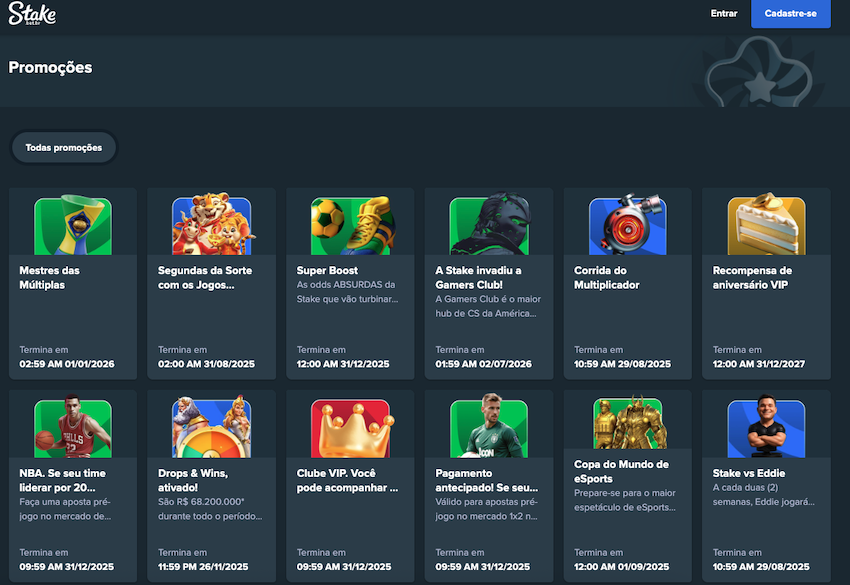850x585 pixels.
Task: Click the A Stake invadiu a Gamers Club title
Action: pyautogui.click(x=478, y=278)
